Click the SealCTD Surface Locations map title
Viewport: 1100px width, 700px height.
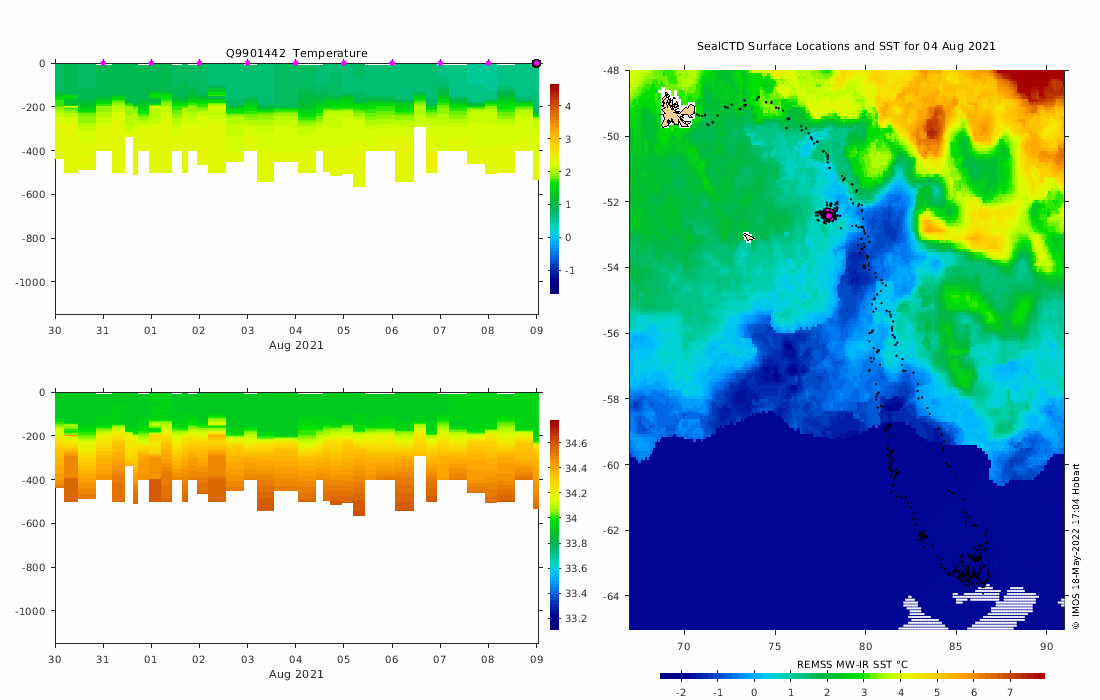(846, 46)
